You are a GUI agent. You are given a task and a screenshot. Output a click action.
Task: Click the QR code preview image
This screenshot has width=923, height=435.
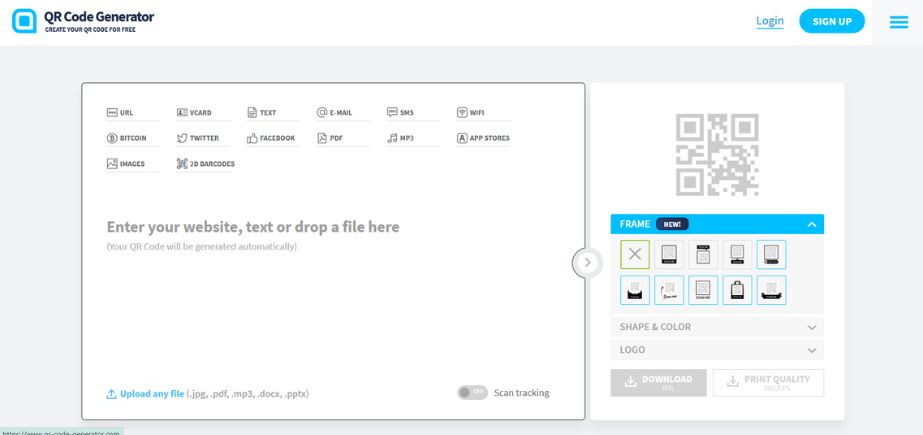click(717, 155)
